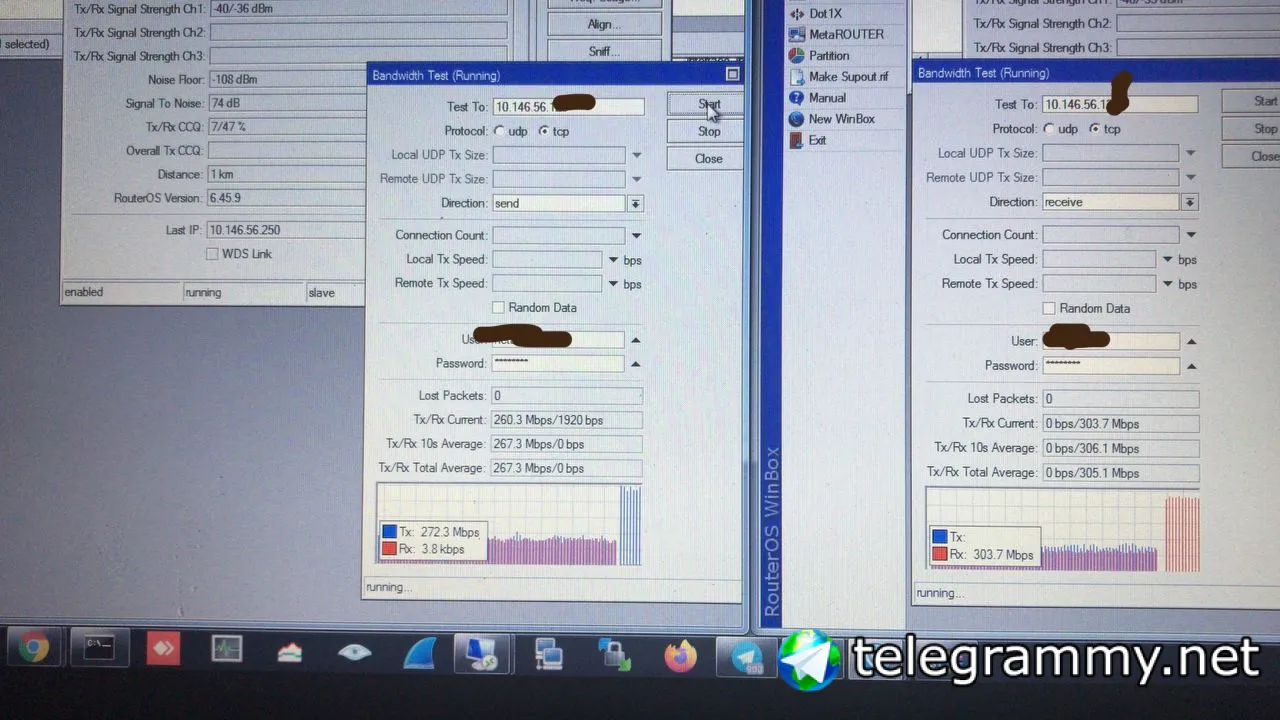Enable Random Data in left Bandwidth Test
Screen dimensions: 1280x720
pos(498,307)
